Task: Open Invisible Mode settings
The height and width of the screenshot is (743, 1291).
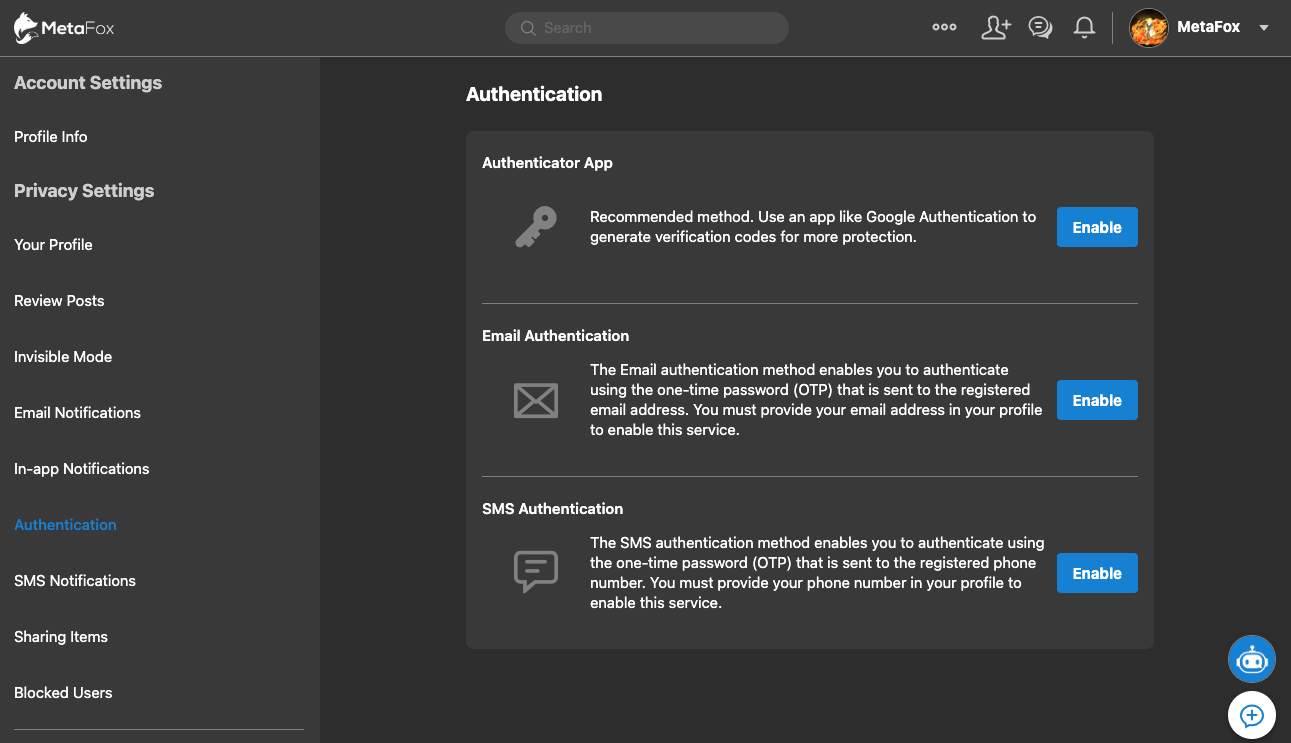Action: point(63,357)
